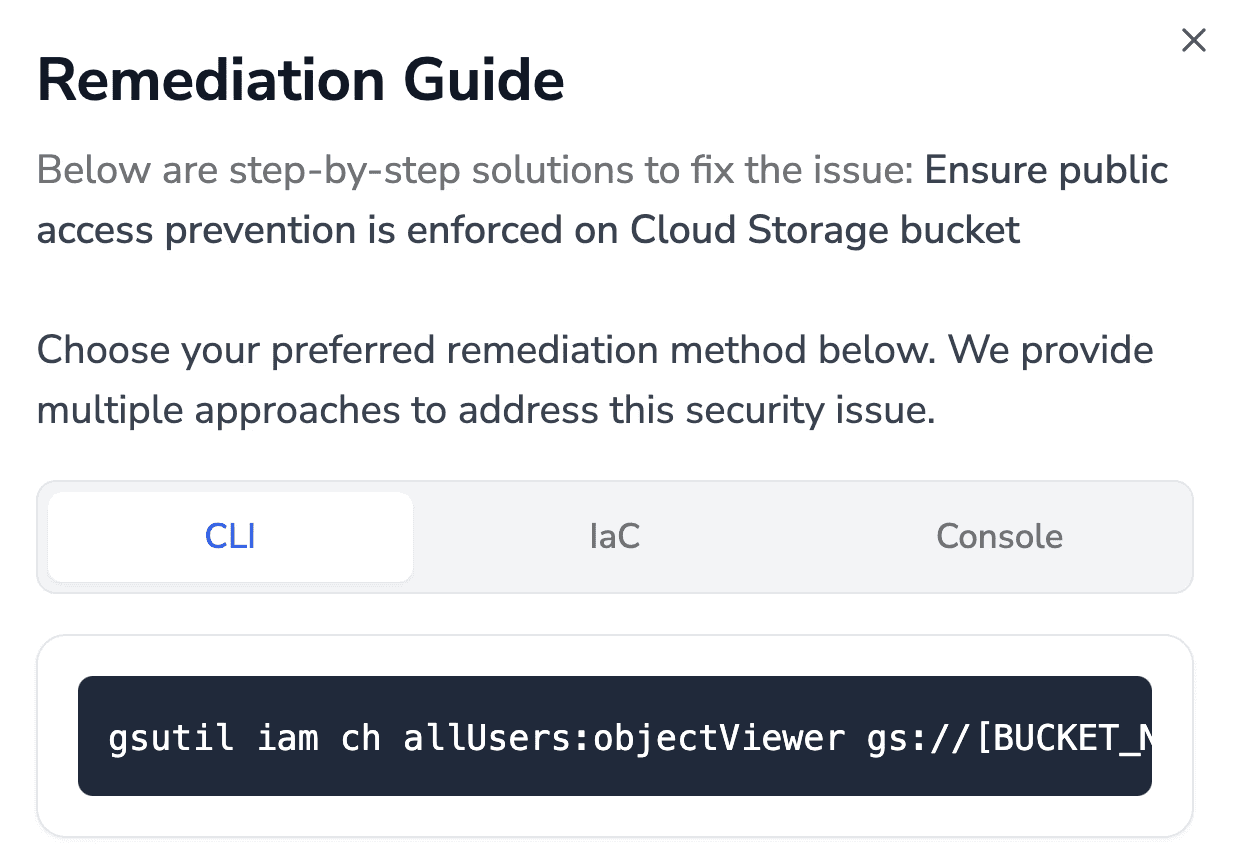Click the Remediation Guide heading
The width and height of the screenshot is (1234, 868).
(299, 80)
